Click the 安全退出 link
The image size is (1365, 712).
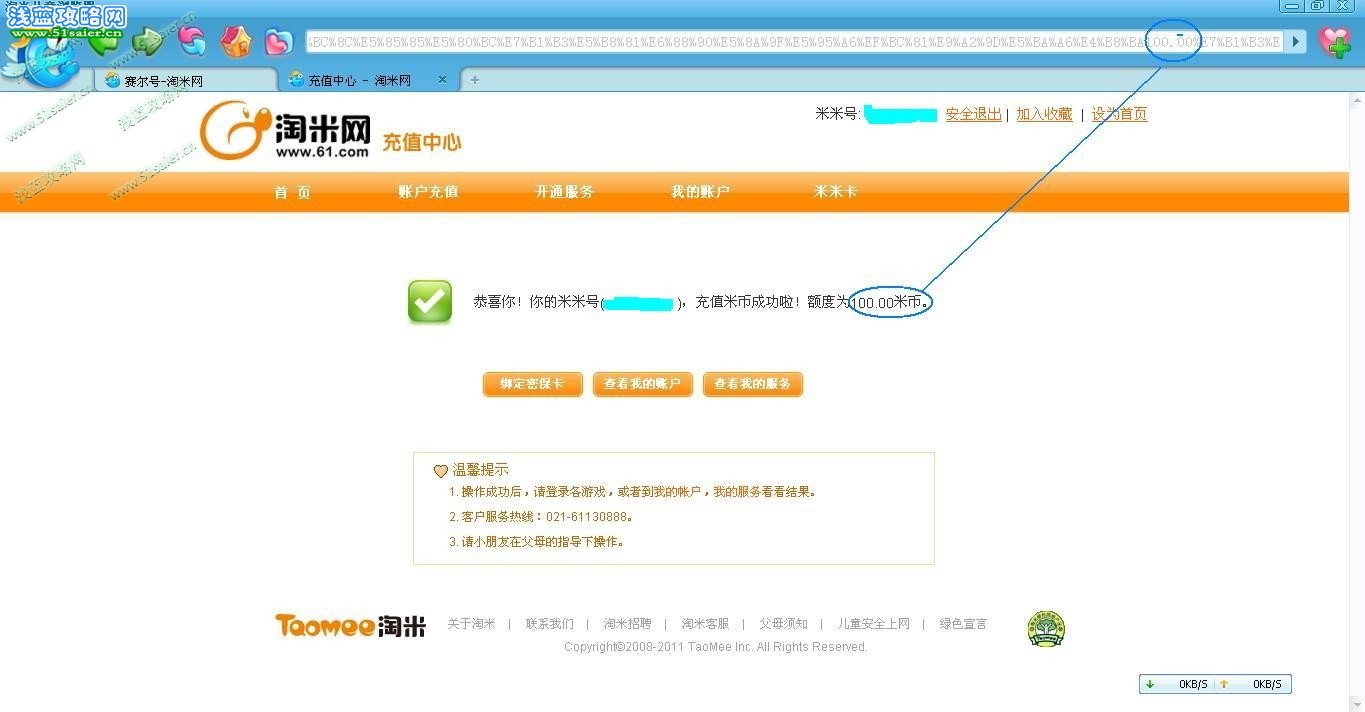click(x=973, y=114)
